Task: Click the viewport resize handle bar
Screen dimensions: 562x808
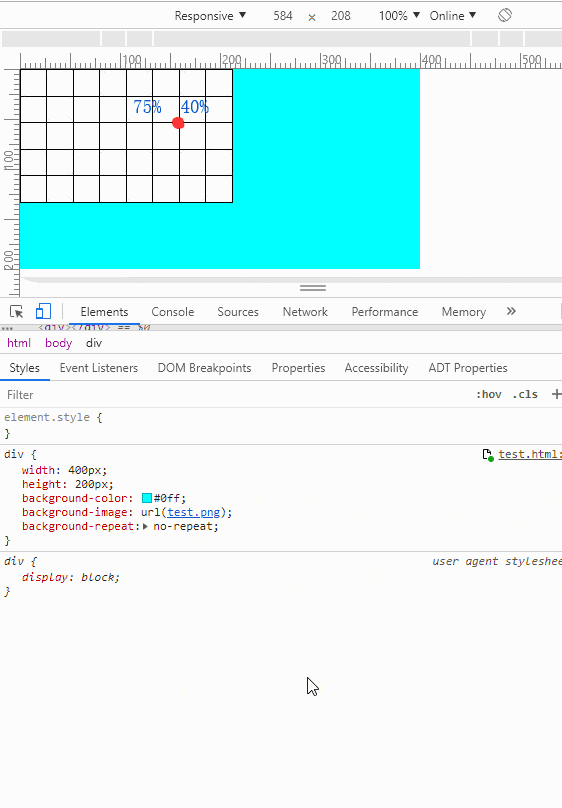Action: (x=313, y=288)
